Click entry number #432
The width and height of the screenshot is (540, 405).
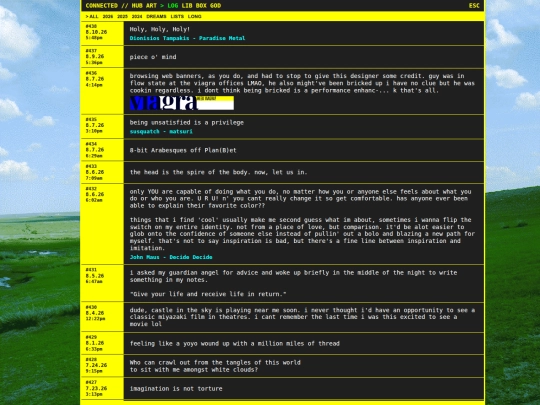91,189
